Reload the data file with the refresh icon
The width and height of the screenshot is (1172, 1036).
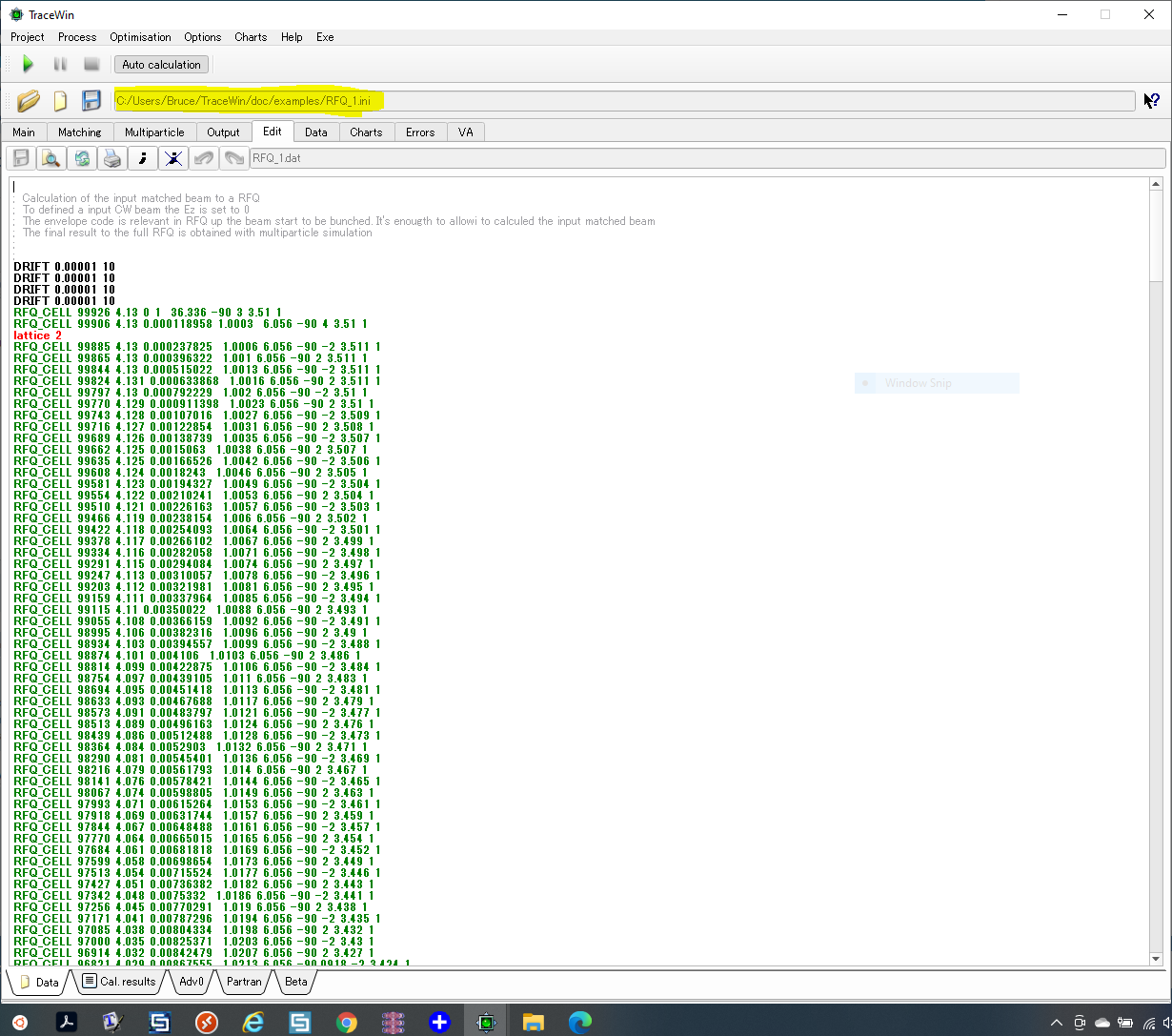pos(82,158)
